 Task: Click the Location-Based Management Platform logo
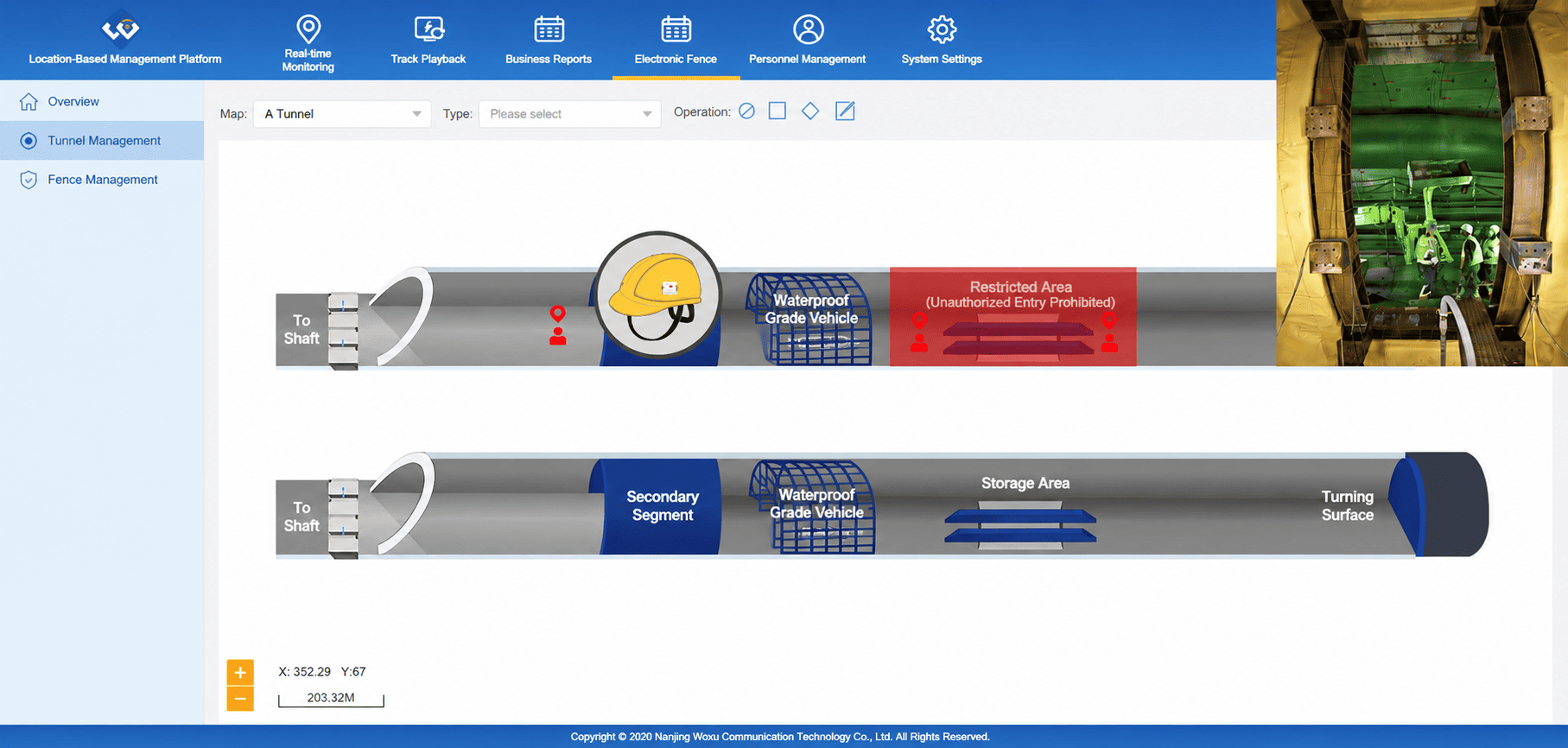coord(121,29)
